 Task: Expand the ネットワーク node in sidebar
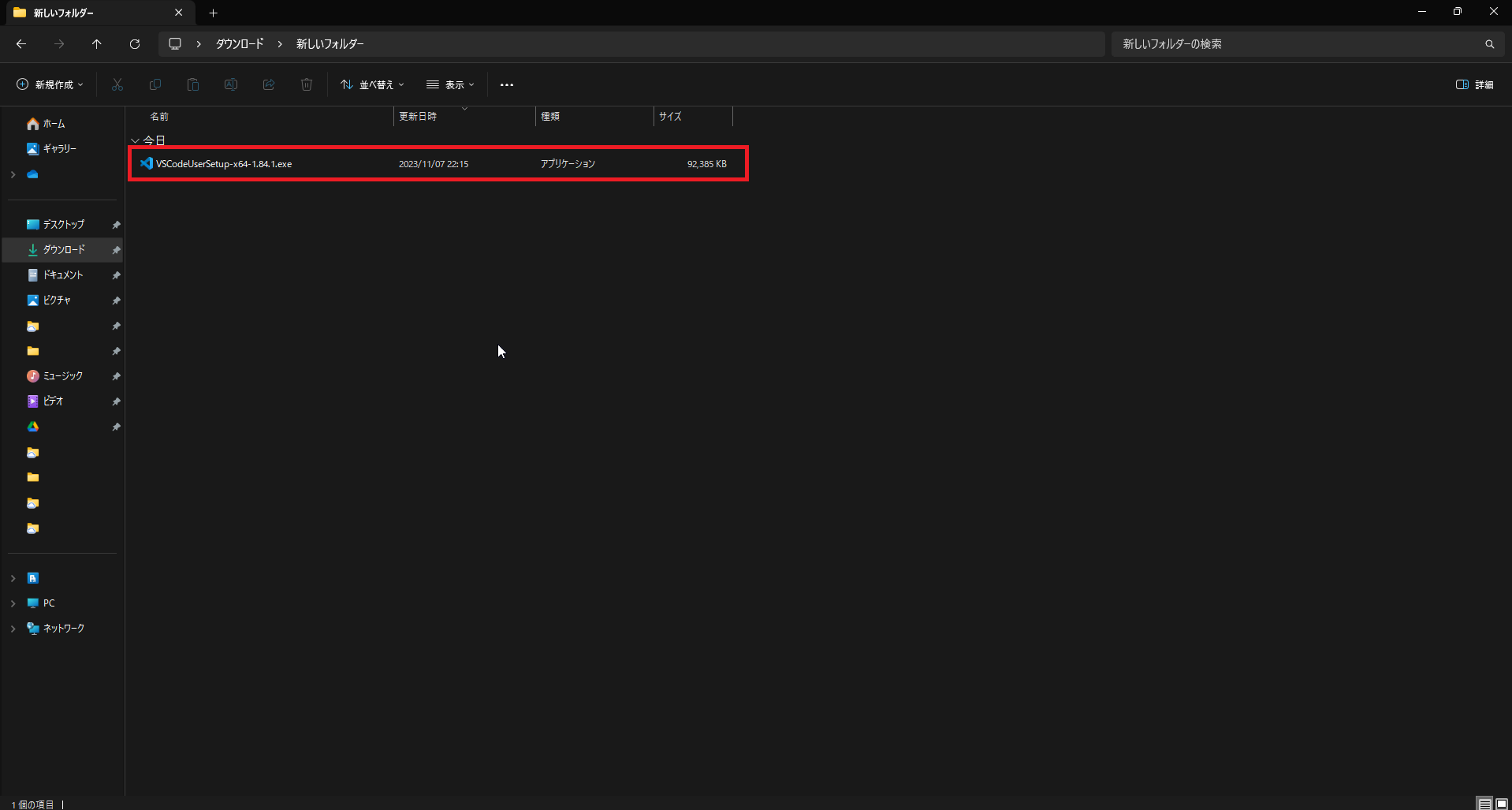point(13,629)
